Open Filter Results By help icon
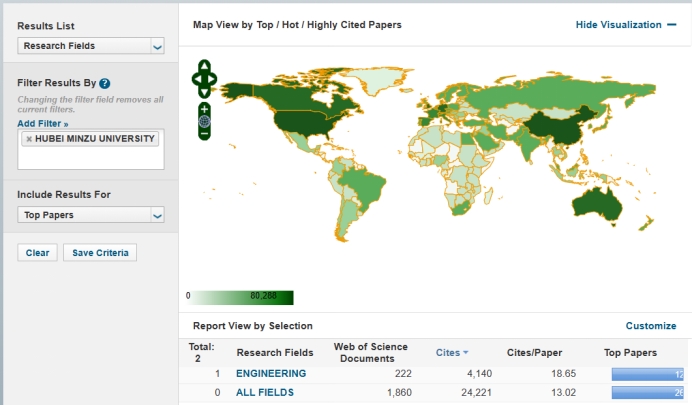 click(x=104, y=83)
